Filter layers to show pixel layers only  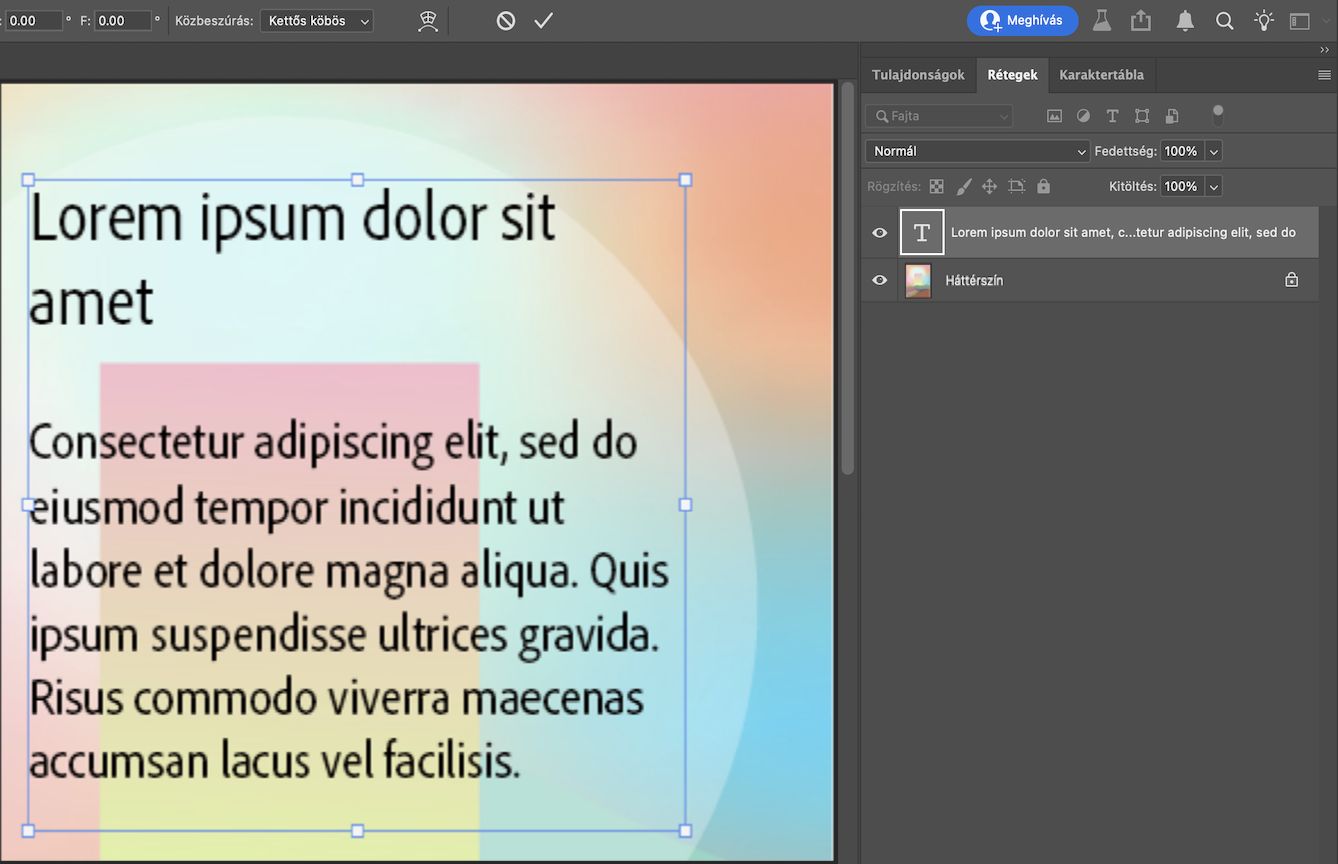click(x=1054, y=115)
